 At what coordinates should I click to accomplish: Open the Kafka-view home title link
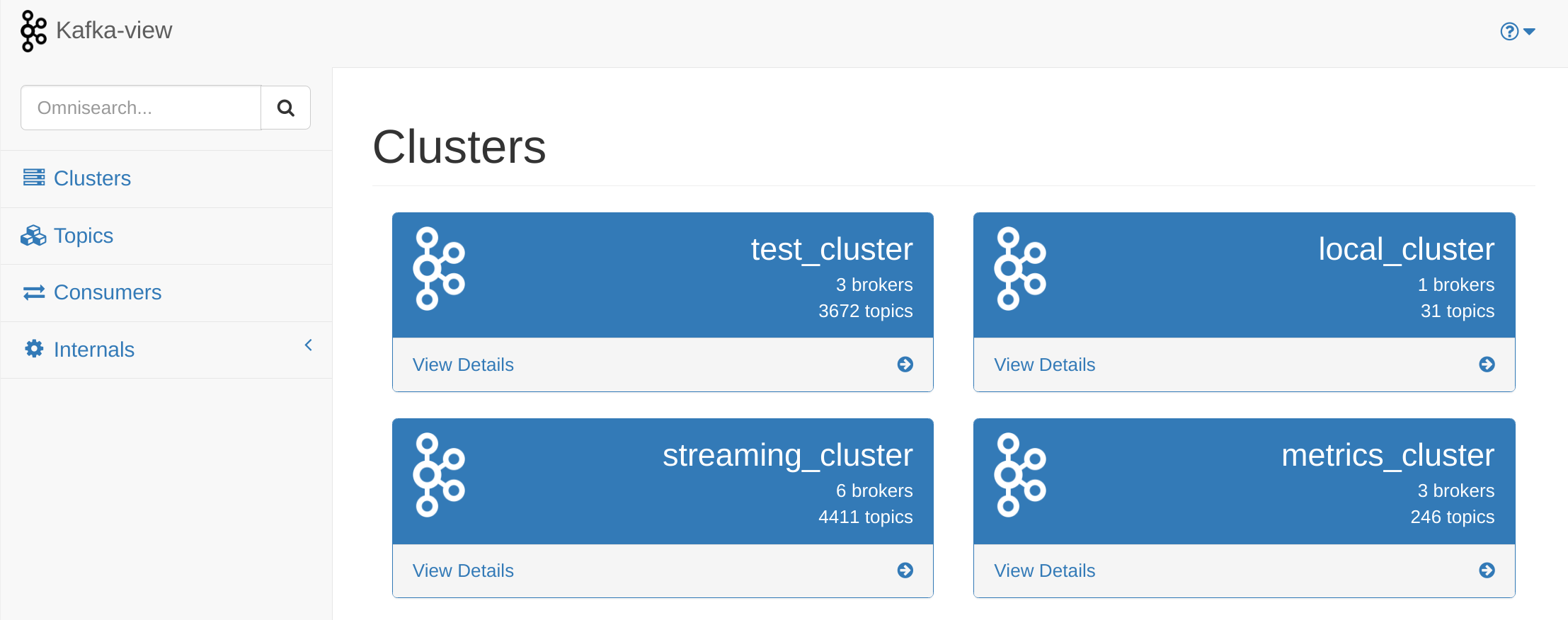tap(113, 30)
